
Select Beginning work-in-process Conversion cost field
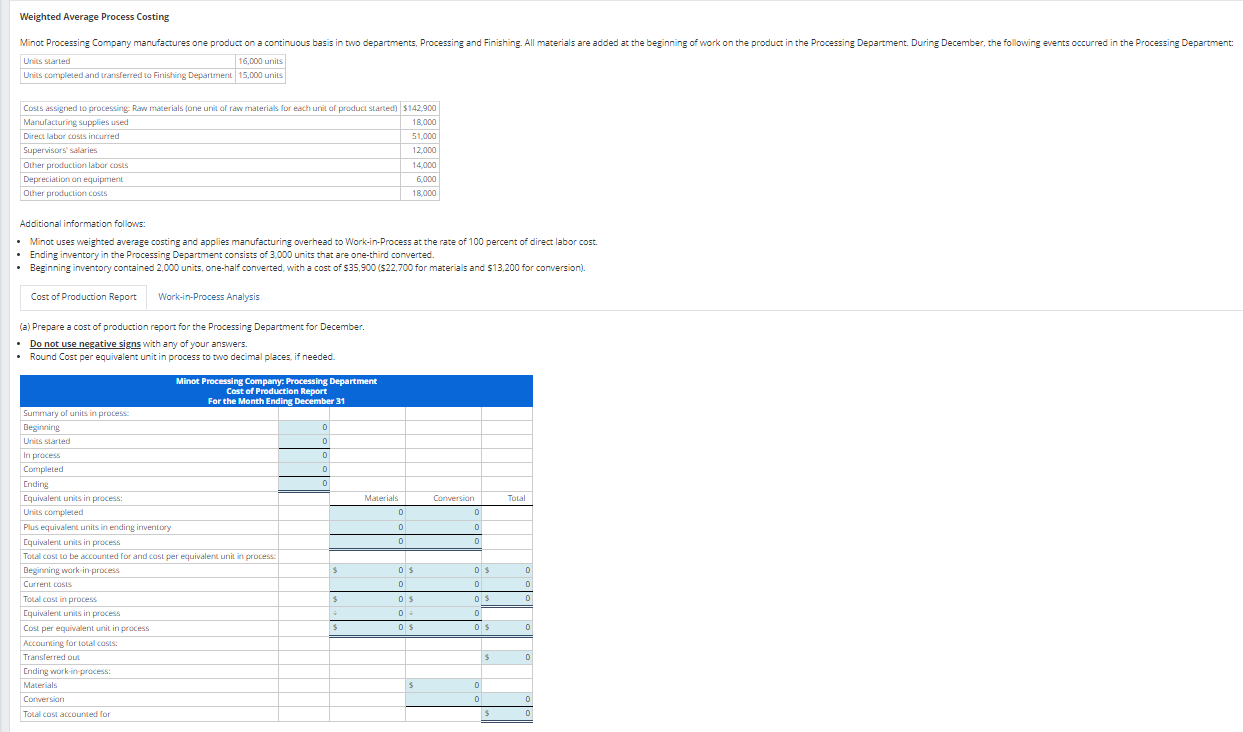(x=442, y=569)
